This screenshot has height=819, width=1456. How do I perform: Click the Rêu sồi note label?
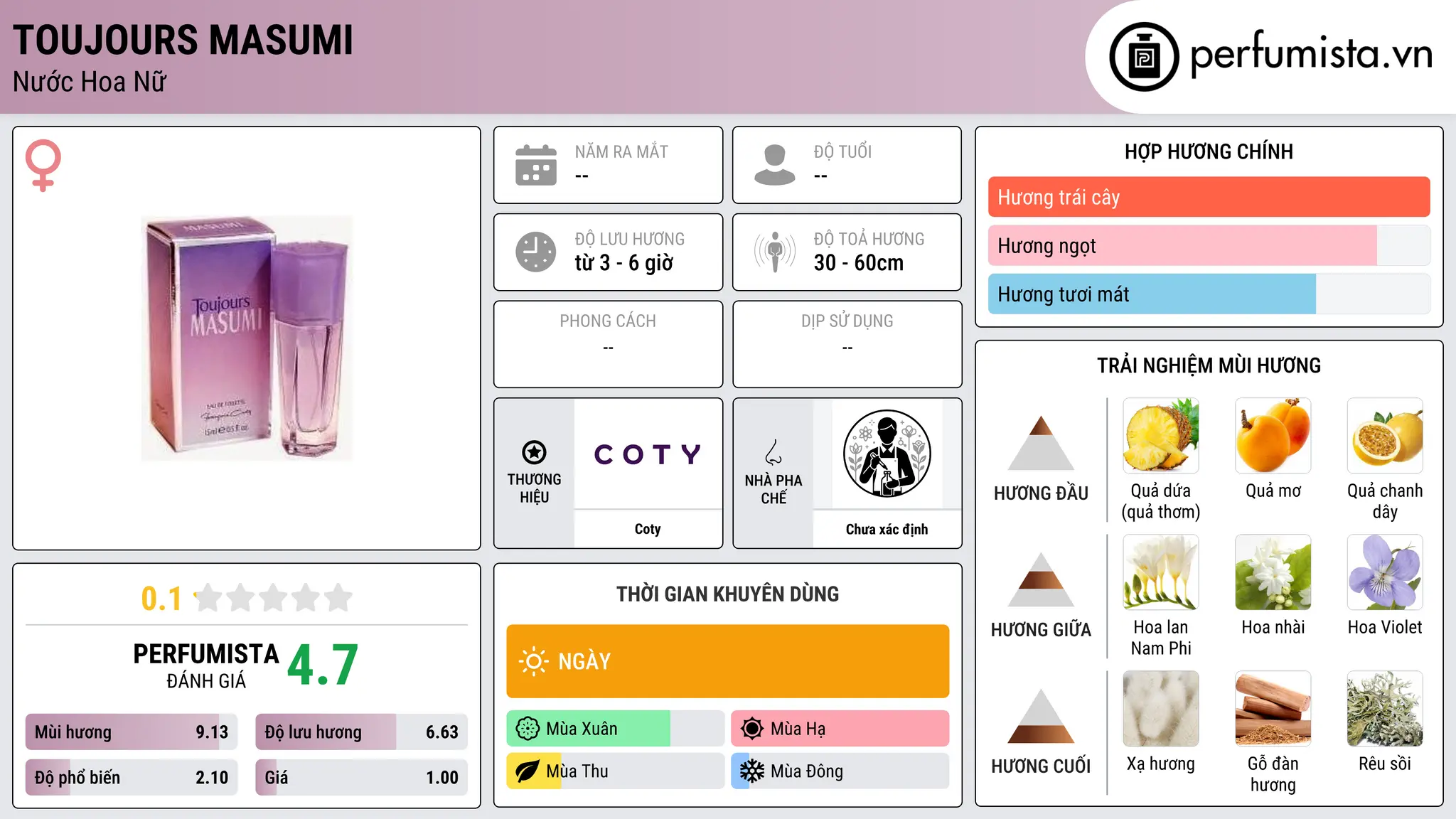(x=1385, y=764)
